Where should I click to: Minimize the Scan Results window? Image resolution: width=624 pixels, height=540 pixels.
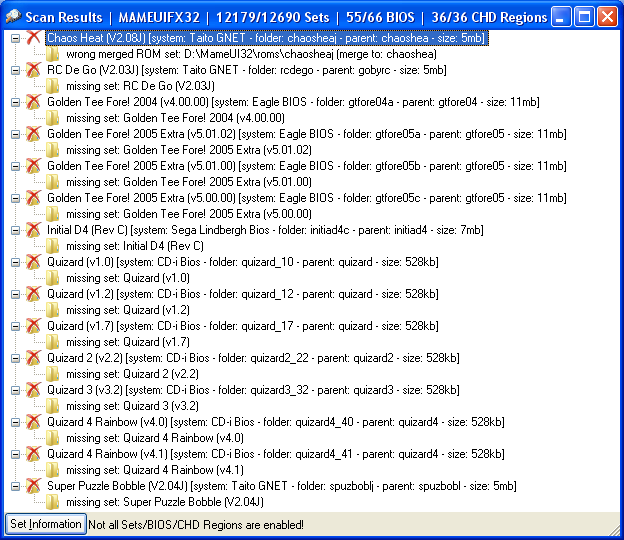click(x=561, y=17)
